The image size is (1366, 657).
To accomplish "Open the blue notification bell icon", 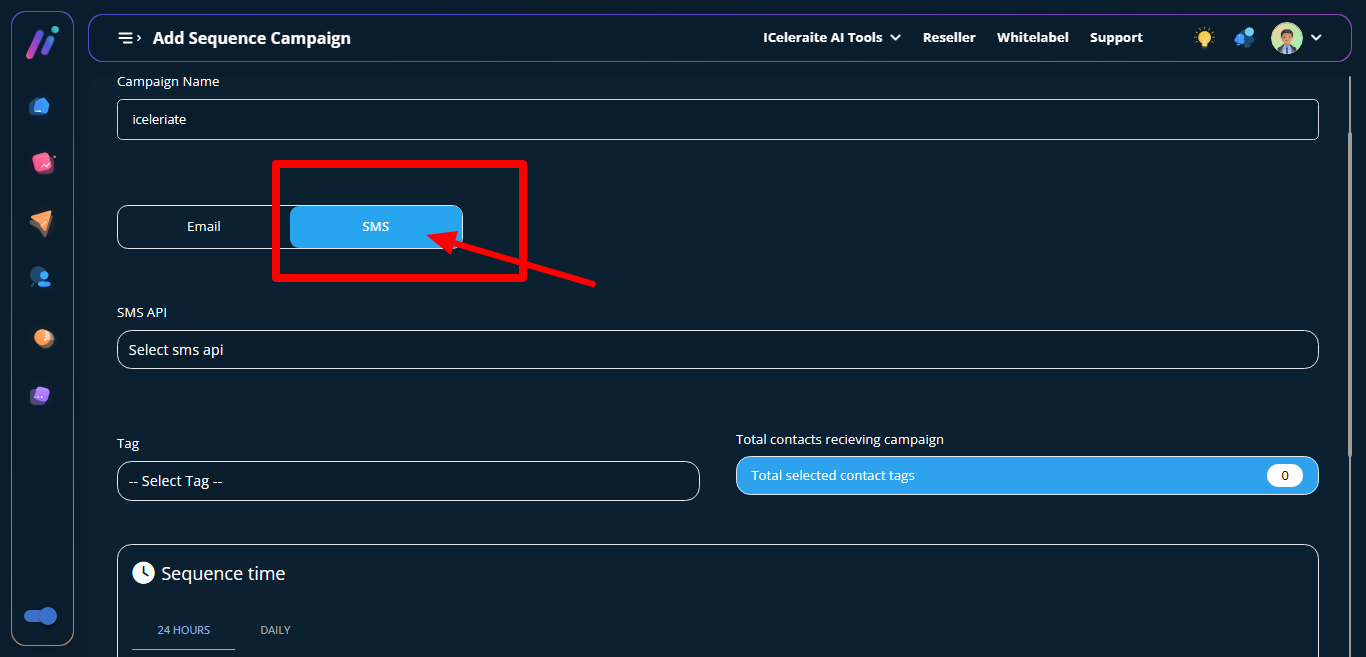I will pyautogui.click(x=1244, y=38).
